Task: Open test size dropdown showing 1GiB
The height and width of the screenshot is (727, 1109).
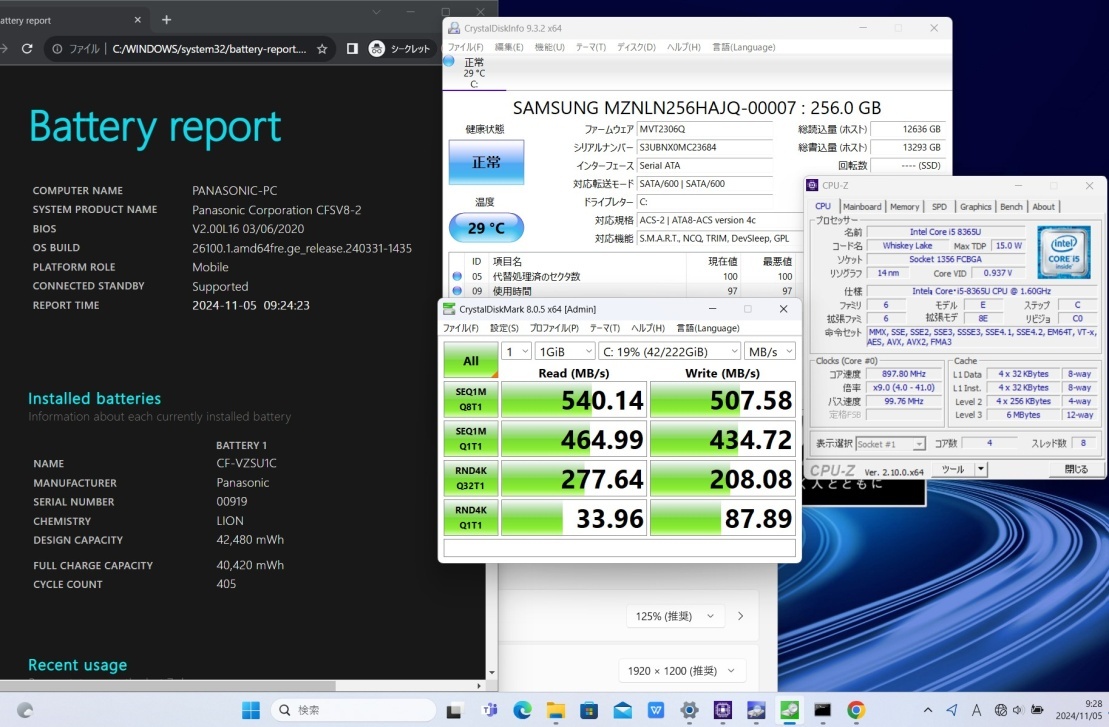Action: 565,351
